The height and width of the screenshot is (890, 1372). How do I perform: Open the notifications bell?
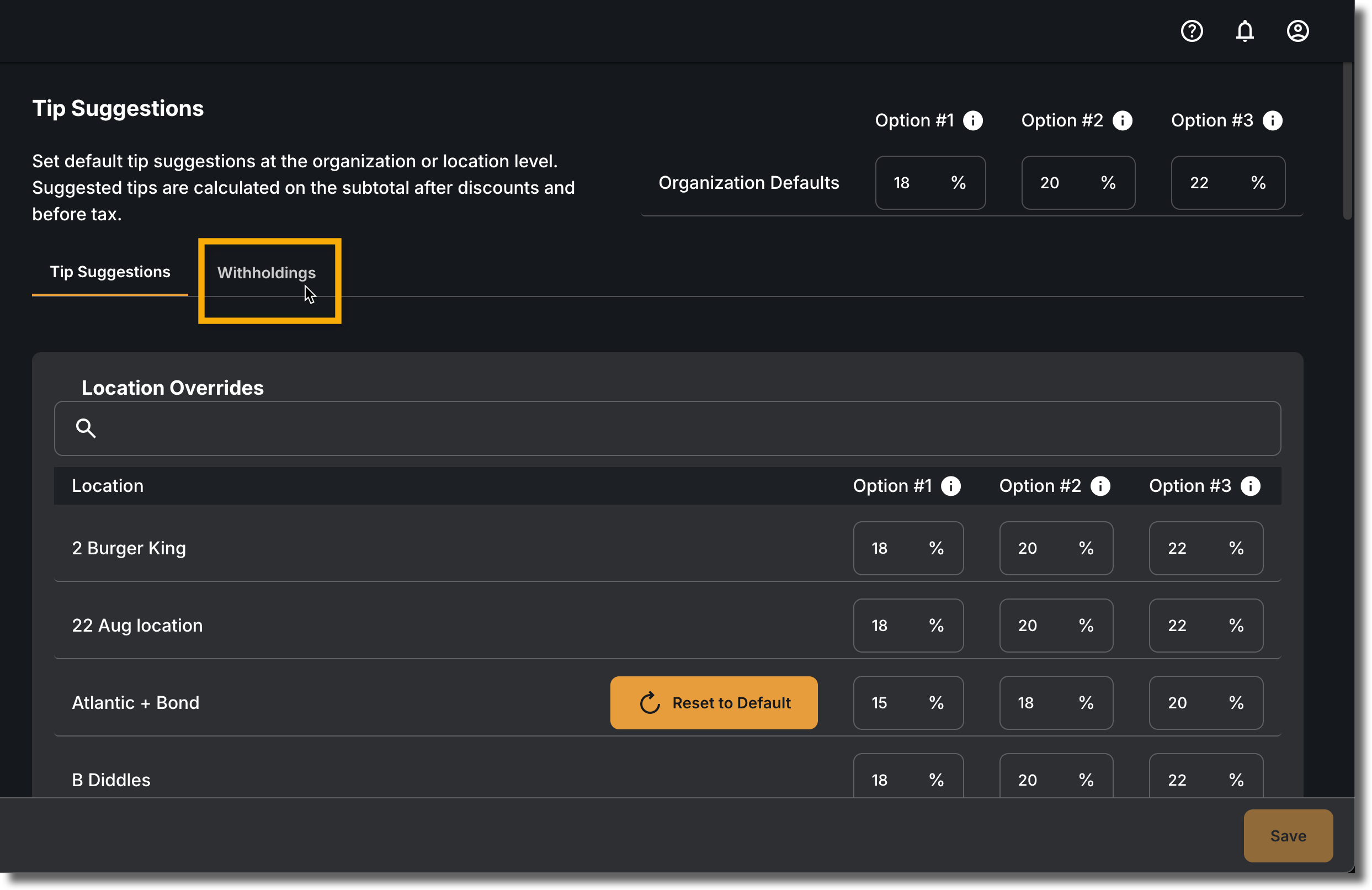coord(1245,30)
